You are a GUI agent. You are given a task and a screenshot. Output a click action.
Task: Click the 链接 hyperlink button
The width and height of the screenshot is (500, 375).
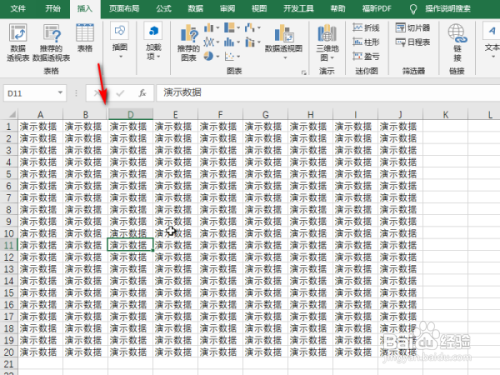(x=457, y=42)
